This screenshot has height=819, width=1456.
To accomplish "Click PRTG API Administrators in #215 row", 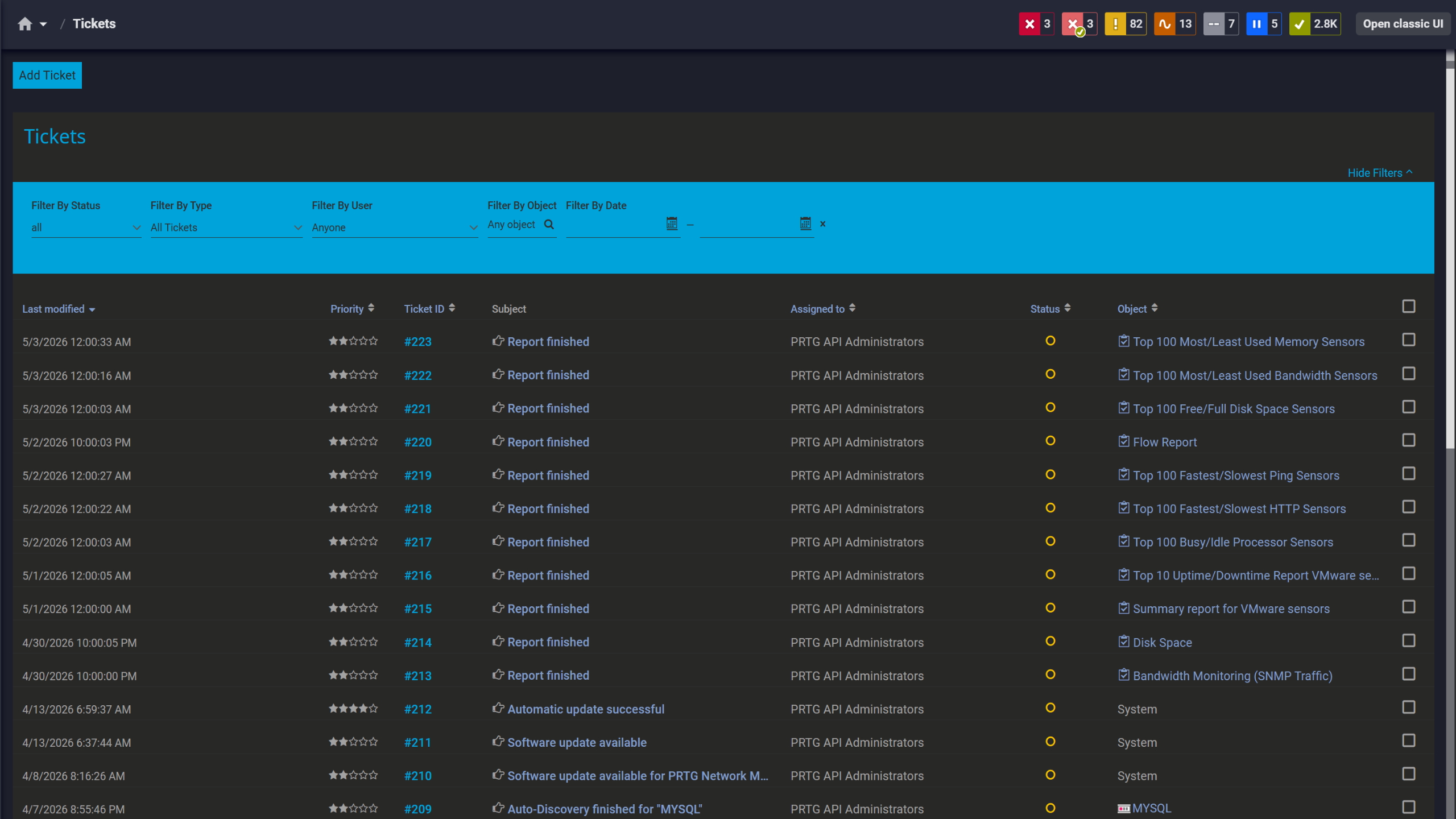I will pyautogui.click(x=857, y=609).
